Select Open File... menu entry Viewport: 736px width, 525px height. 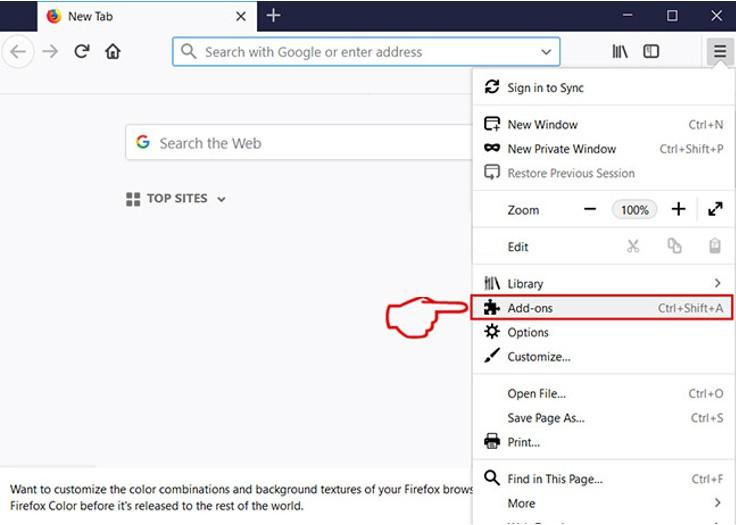(603, 394)
